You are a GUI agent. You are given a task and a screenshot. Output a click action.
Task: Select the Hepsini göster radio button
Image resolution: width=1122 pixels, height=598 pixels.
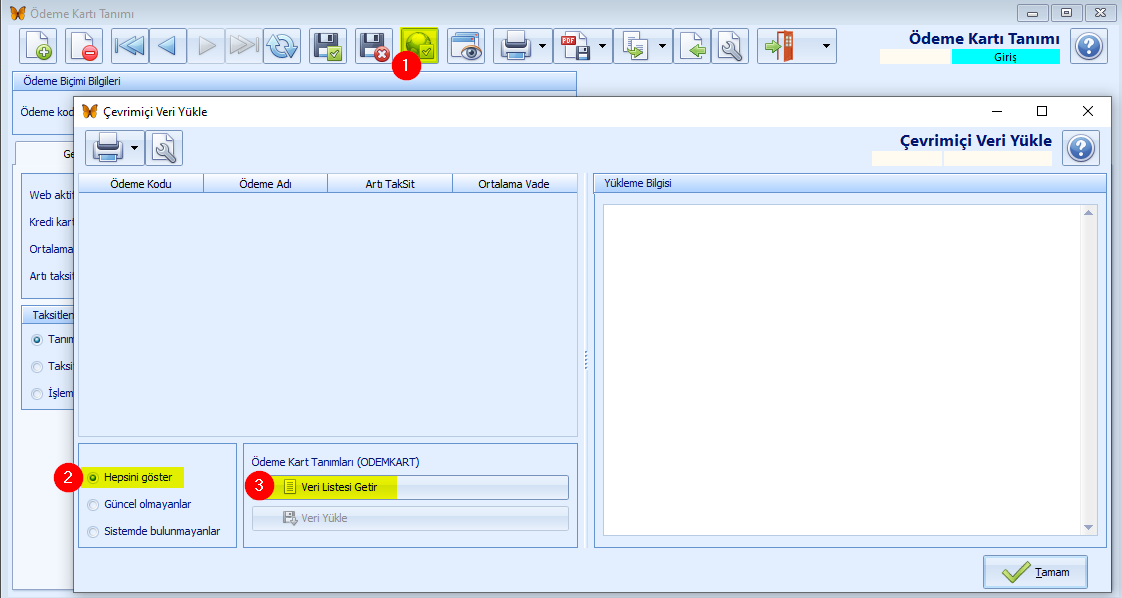(x=93, y=477)
